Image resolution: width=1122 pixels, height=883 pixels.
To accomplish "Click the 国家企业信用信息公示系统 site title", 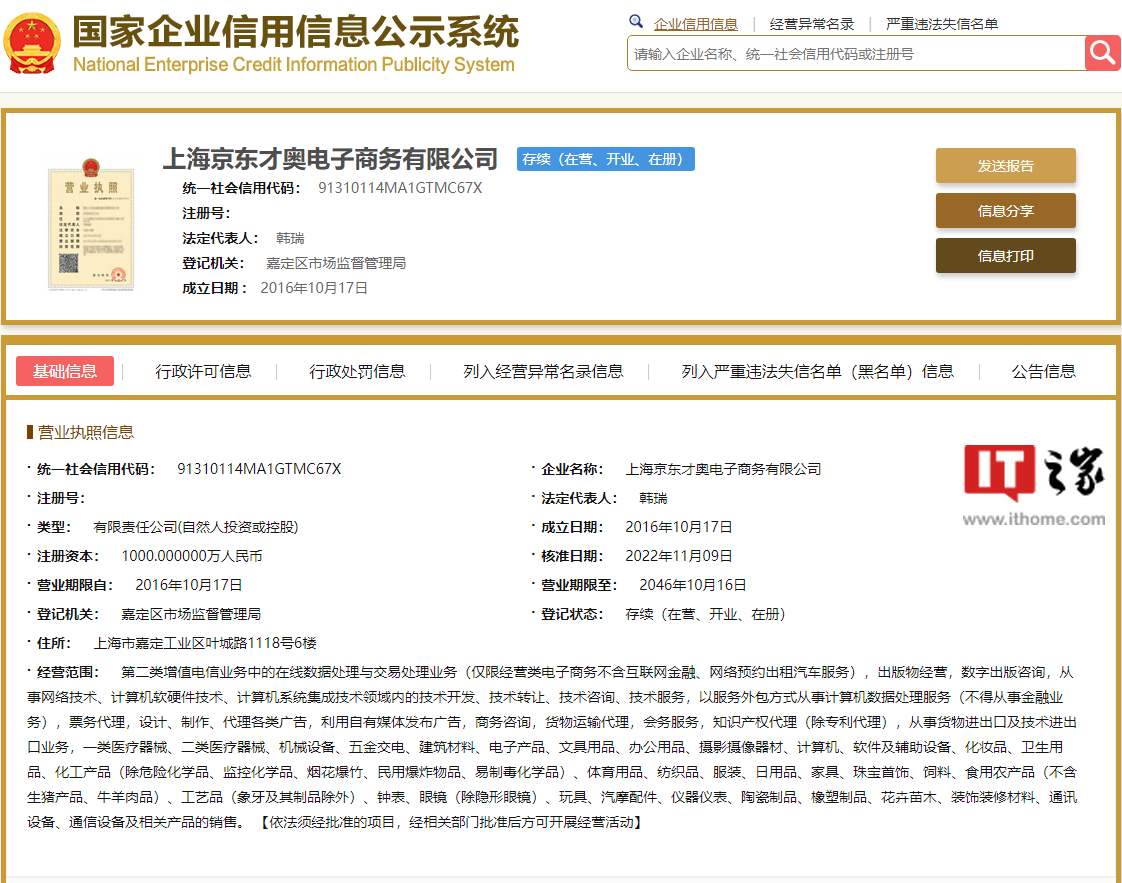I will click(x=296, y=31).
